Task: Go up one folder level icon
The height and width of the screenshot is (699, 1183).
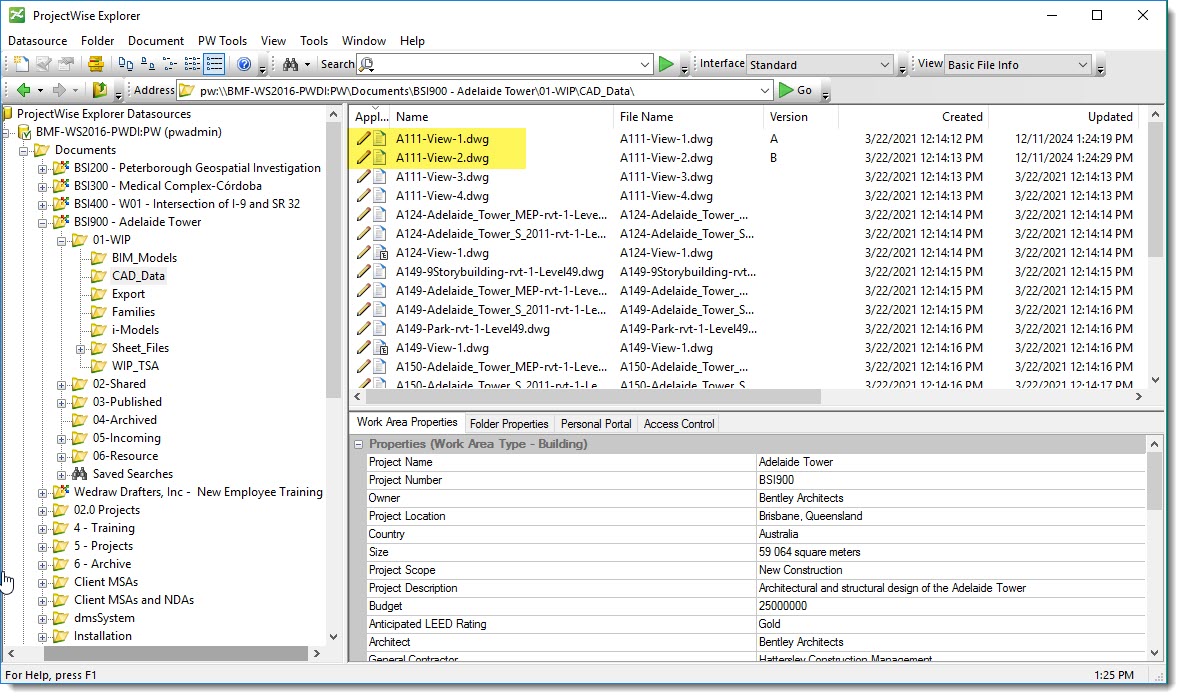Action: pos(100,90)
